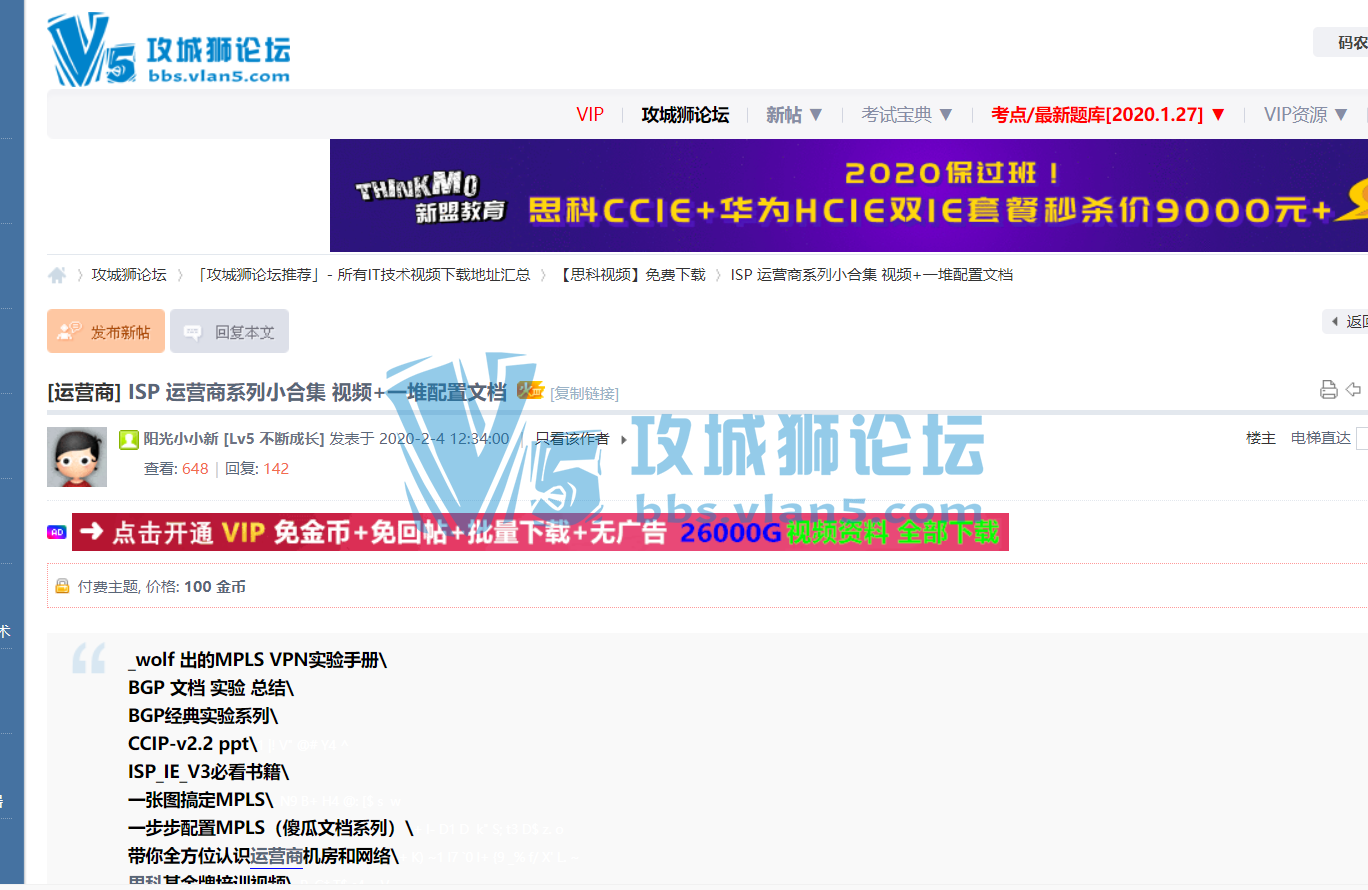1368x890 pixels.
Task: Click the small AD badge icon
Action: coord(56,532)
